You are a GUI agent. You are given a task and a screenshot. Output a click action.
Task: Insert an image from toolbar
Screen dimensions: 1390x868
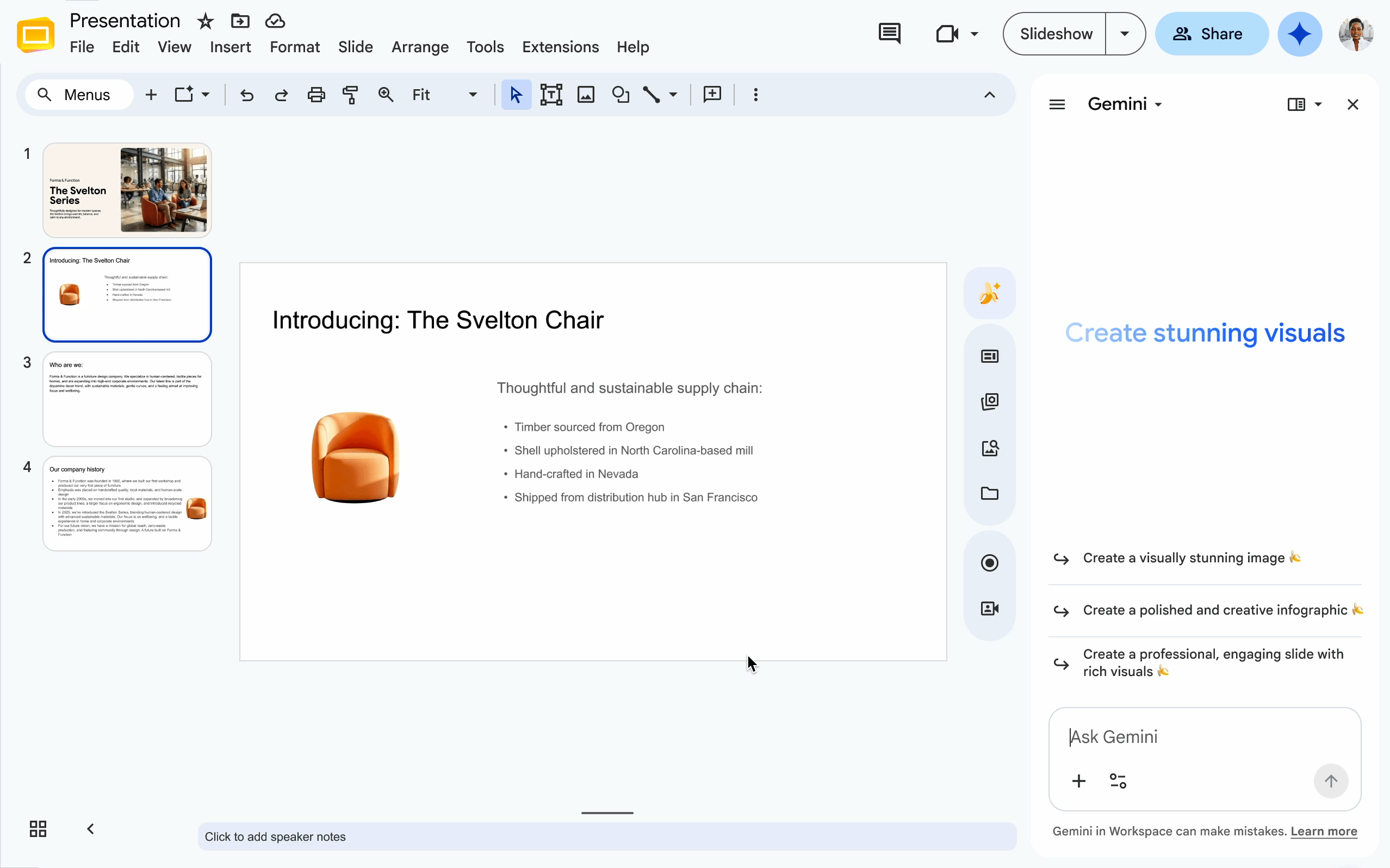(586, 95)
